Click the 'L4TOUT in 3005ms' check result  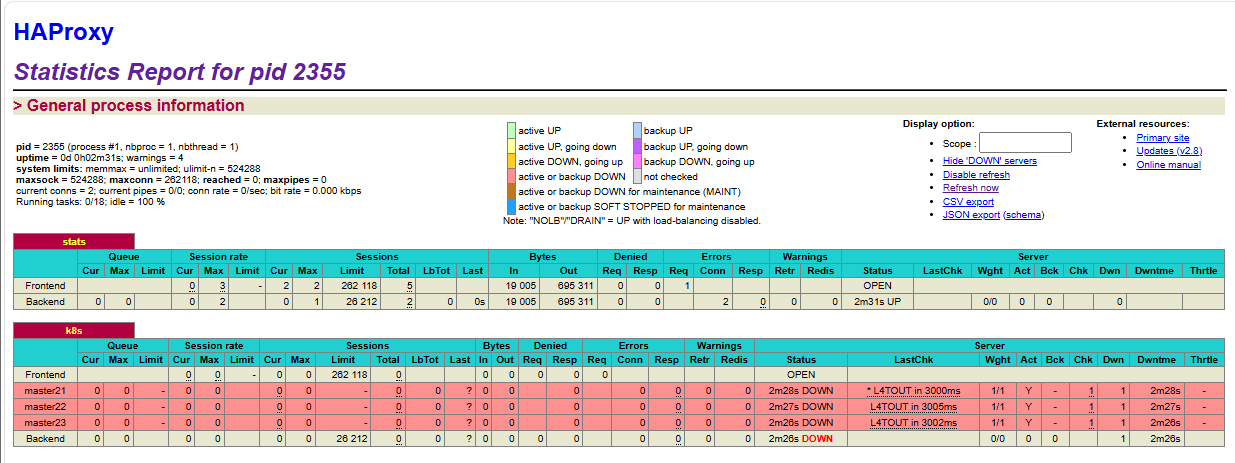tap(914, 406)
